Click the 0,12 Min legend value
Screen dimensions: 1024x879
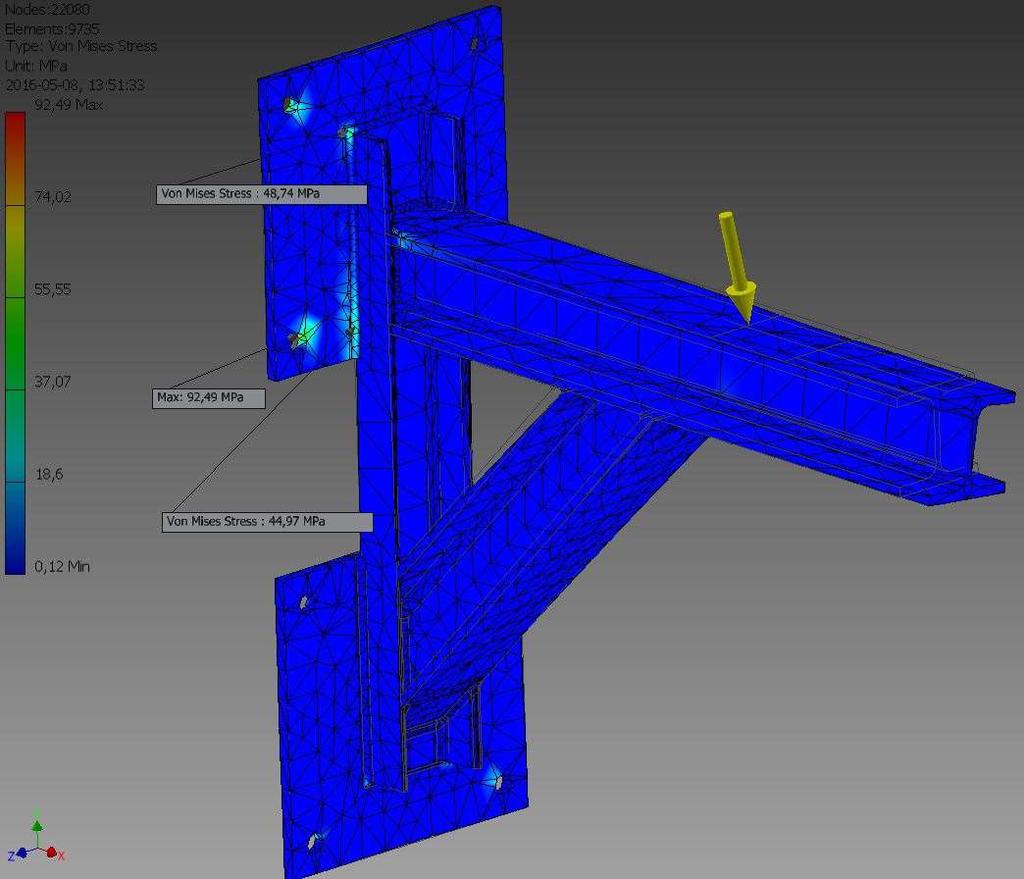[x=61, y=566]
